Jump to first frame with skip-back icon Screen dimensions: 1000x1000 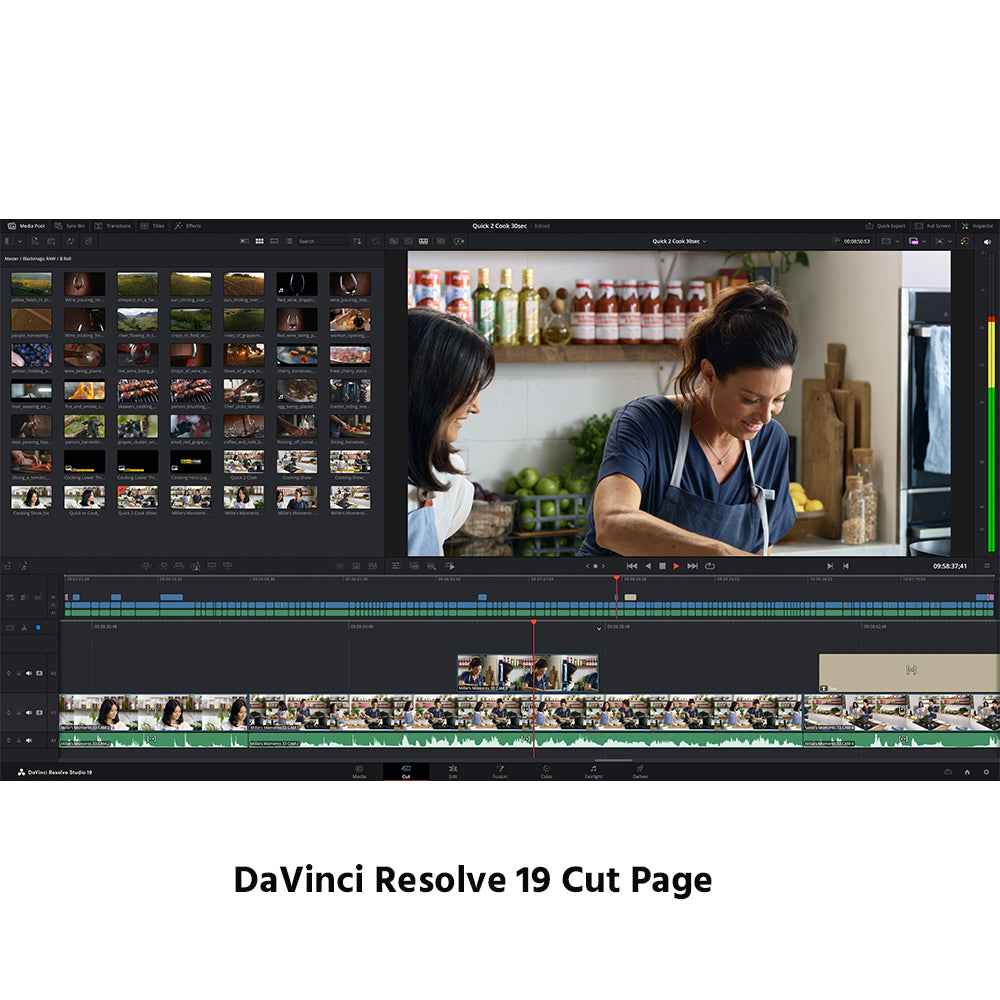pyautogui.click(x=631, y=566)
